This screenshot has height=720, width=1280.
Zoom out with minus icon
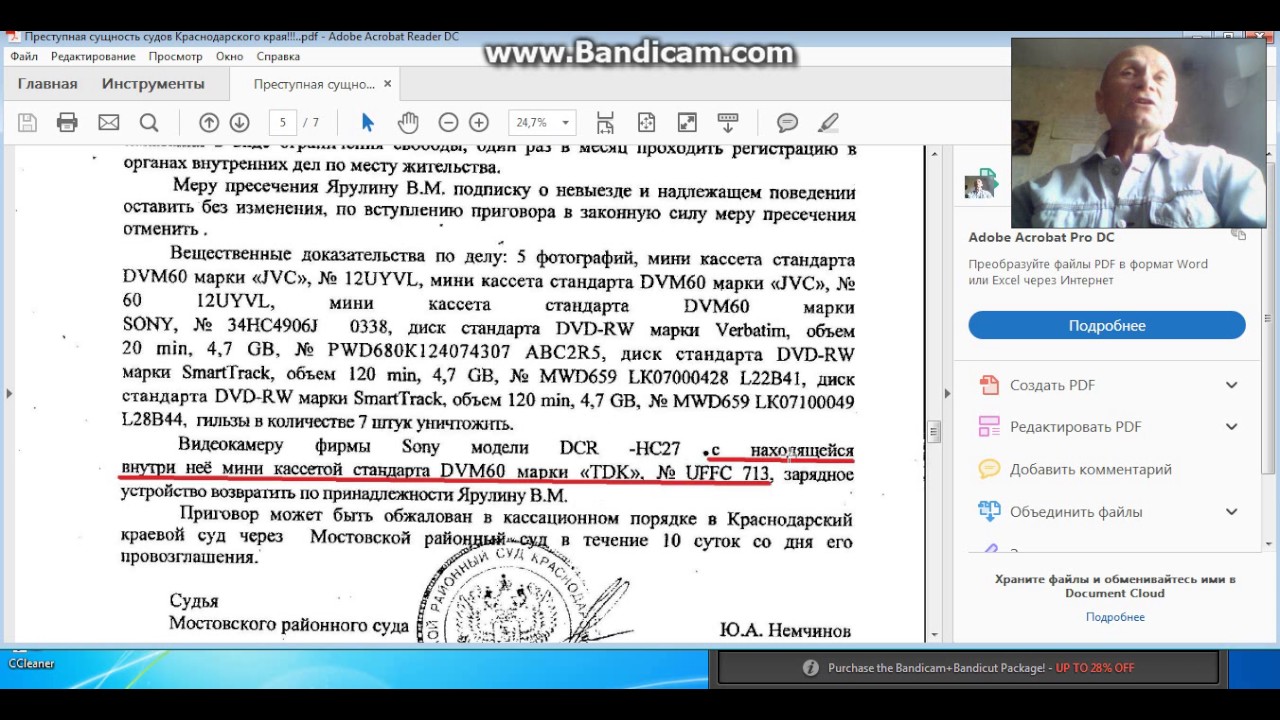tap(448, 122)
